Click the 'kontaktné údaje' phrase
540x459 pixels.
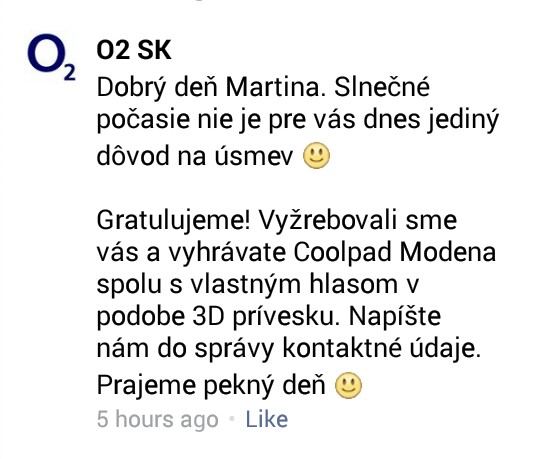[381, 348]
